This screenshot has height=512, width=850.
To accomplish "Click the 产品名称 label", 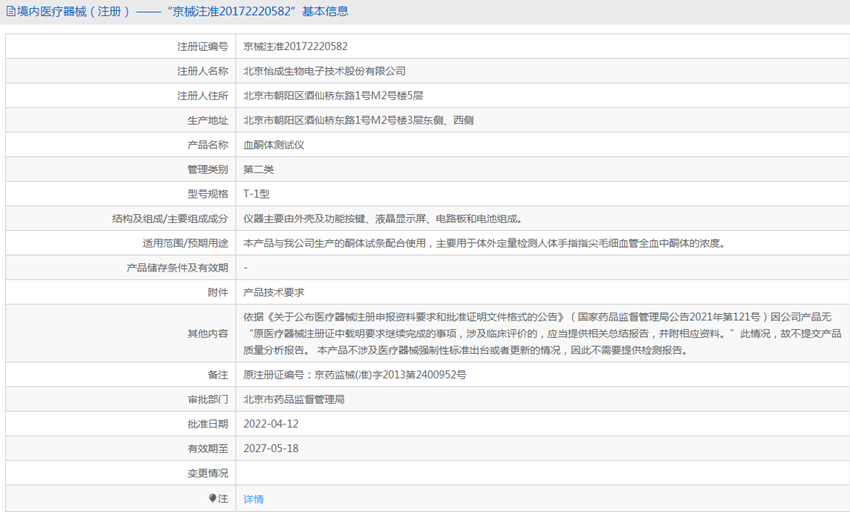I will point(208,145).
